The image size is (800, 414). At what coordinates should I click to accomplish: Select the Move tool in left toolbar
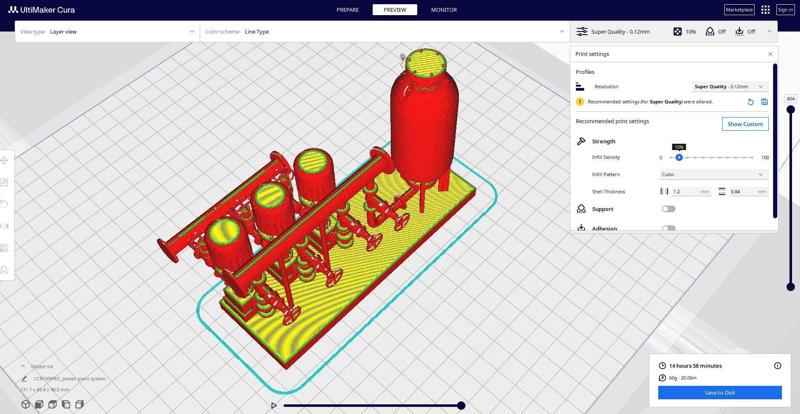click(5, 161)
